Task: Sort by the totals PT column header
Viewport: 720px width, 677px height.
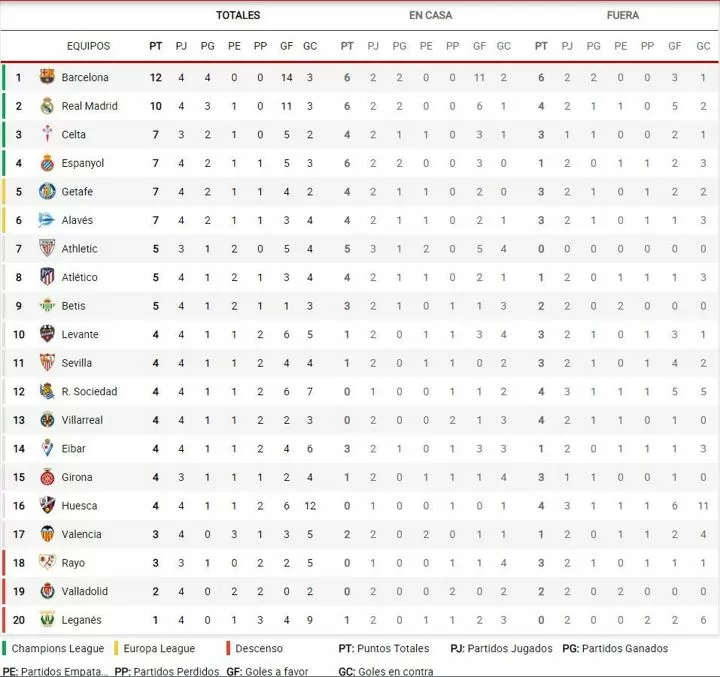Action: [156, 46]
